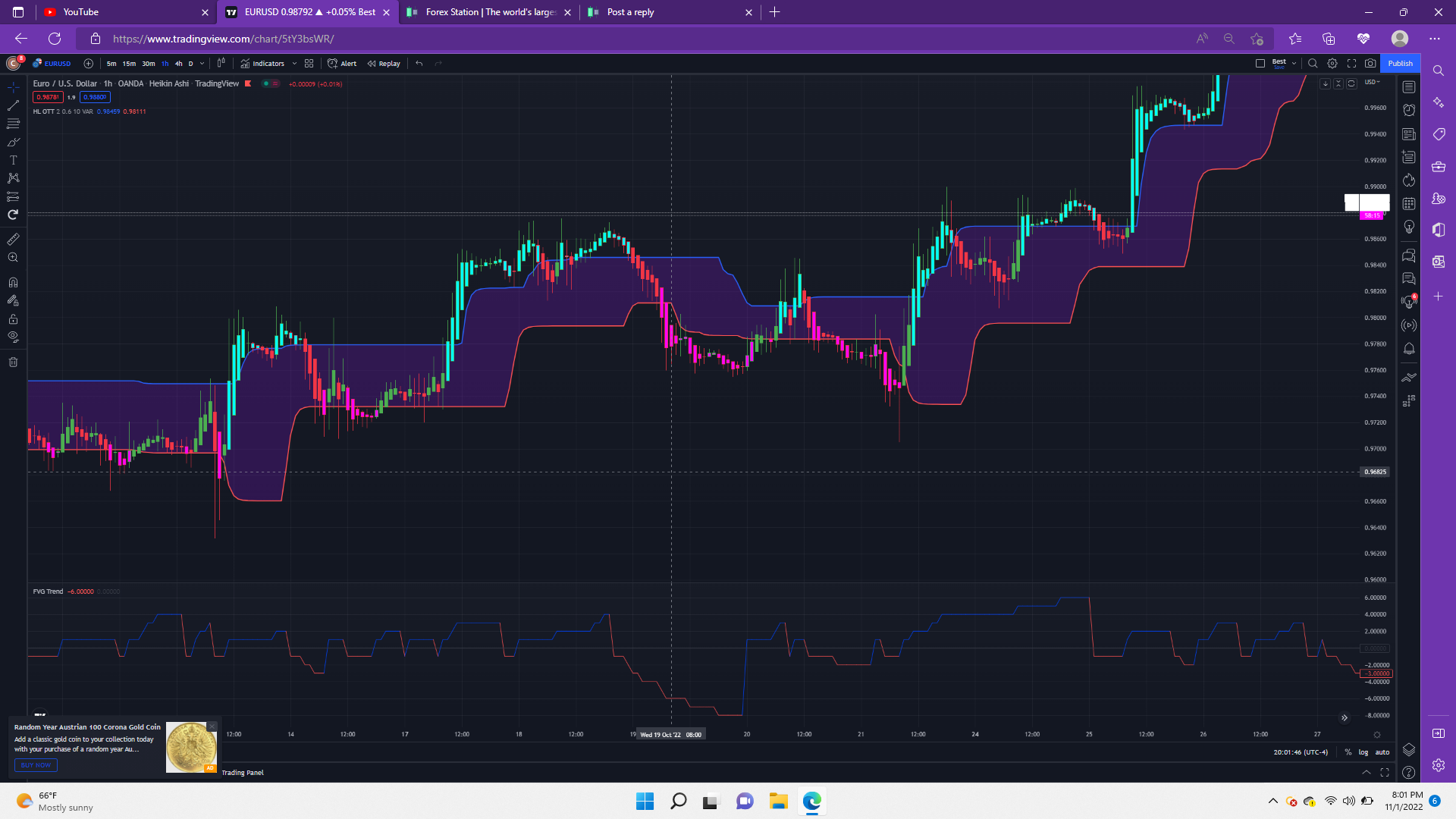
Task: Click the trash remove drawings icon
Action: coord(13,362)
